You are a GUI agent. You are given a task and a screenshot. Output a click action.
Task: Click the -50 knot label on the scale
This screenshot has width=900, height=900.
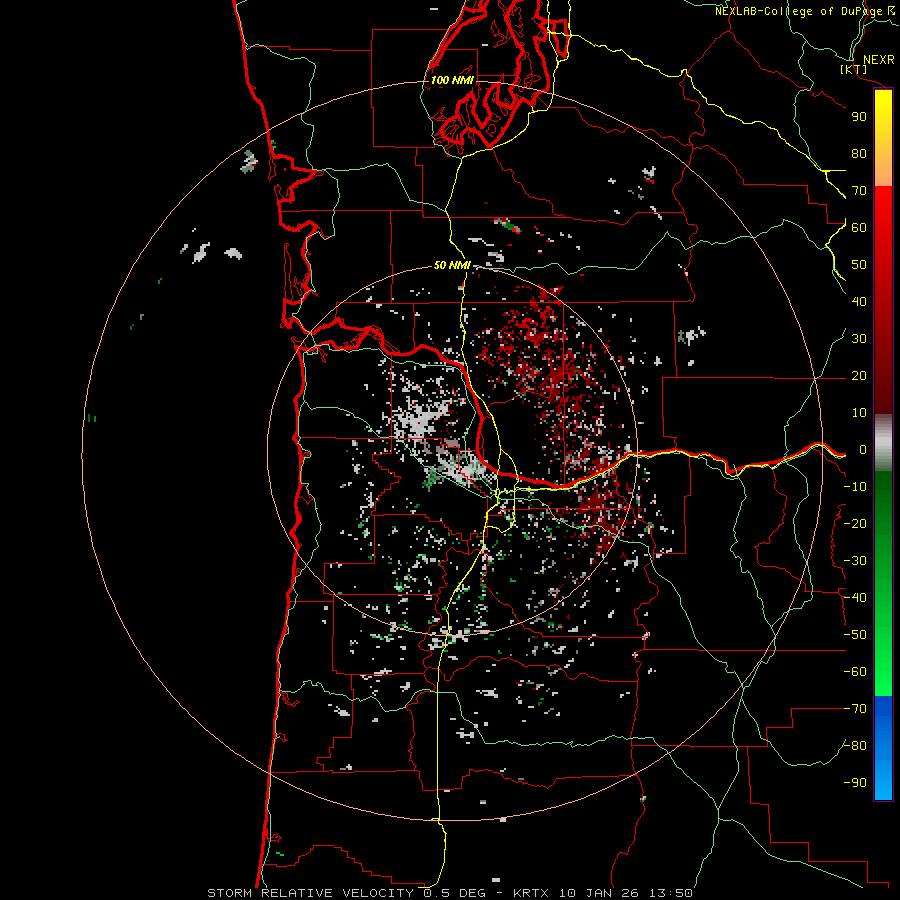[x=855, y=635]
